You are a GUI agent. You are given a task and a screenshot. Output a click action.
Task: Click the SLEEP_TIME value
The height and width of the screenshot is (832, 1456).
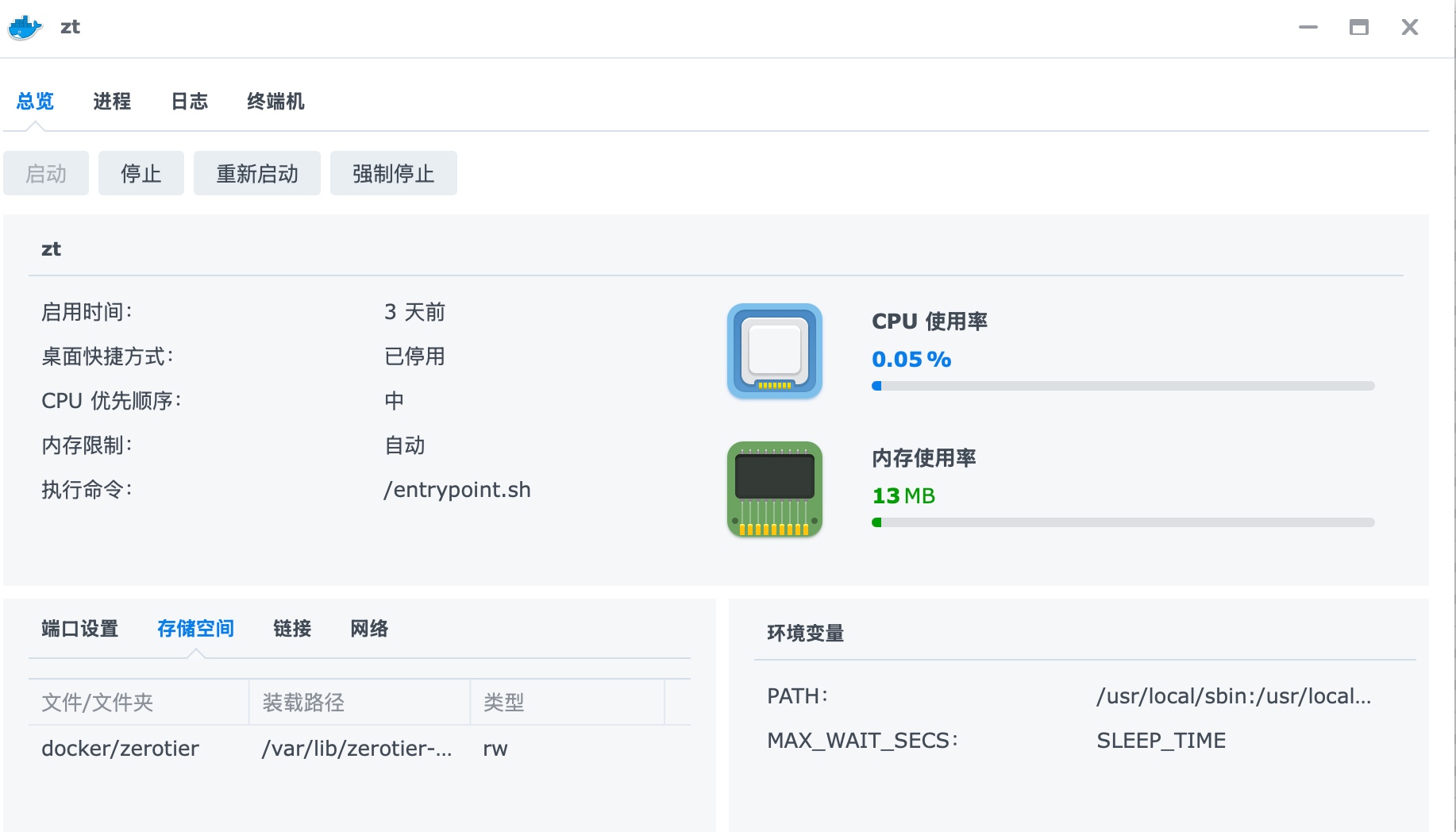1161,741
